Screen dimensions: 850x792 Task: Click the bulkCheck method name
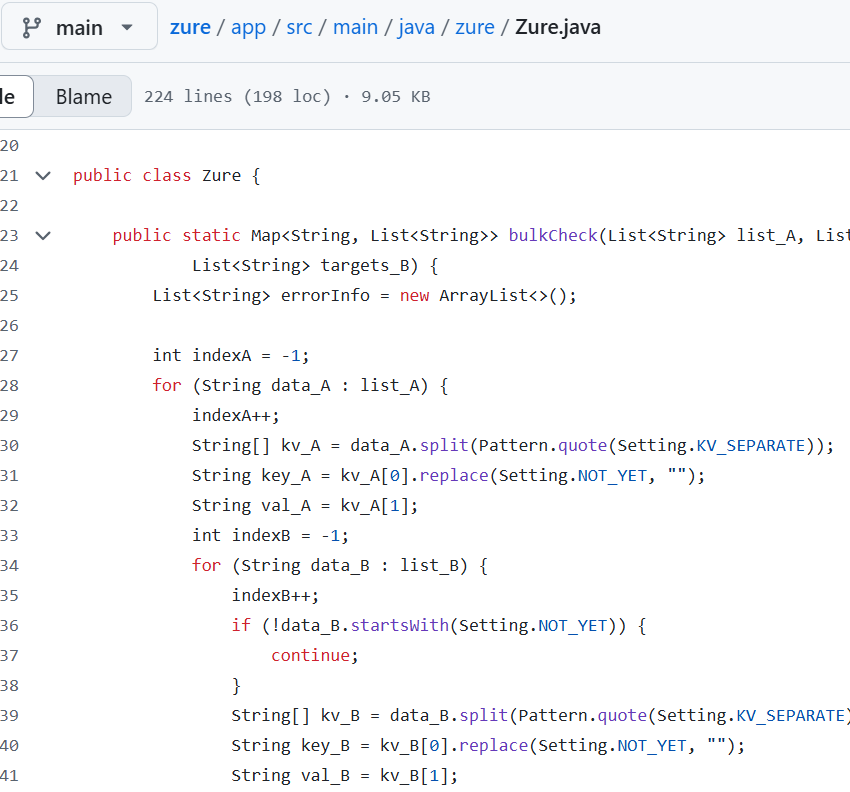point(553,235)
